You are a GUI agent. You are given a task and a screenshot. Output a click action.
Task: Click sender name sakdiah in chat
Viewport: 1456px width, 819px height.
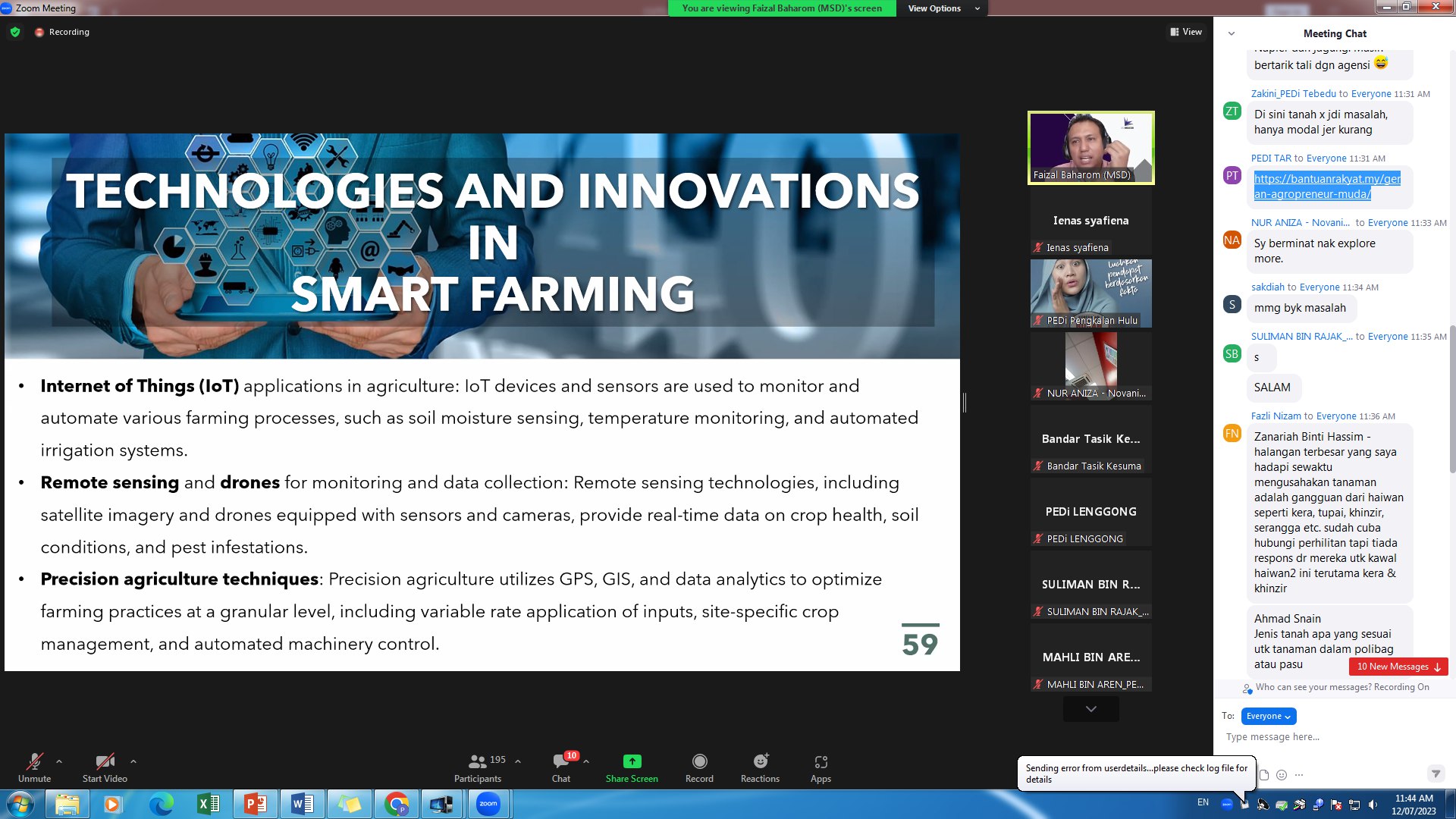[1268, 287]
